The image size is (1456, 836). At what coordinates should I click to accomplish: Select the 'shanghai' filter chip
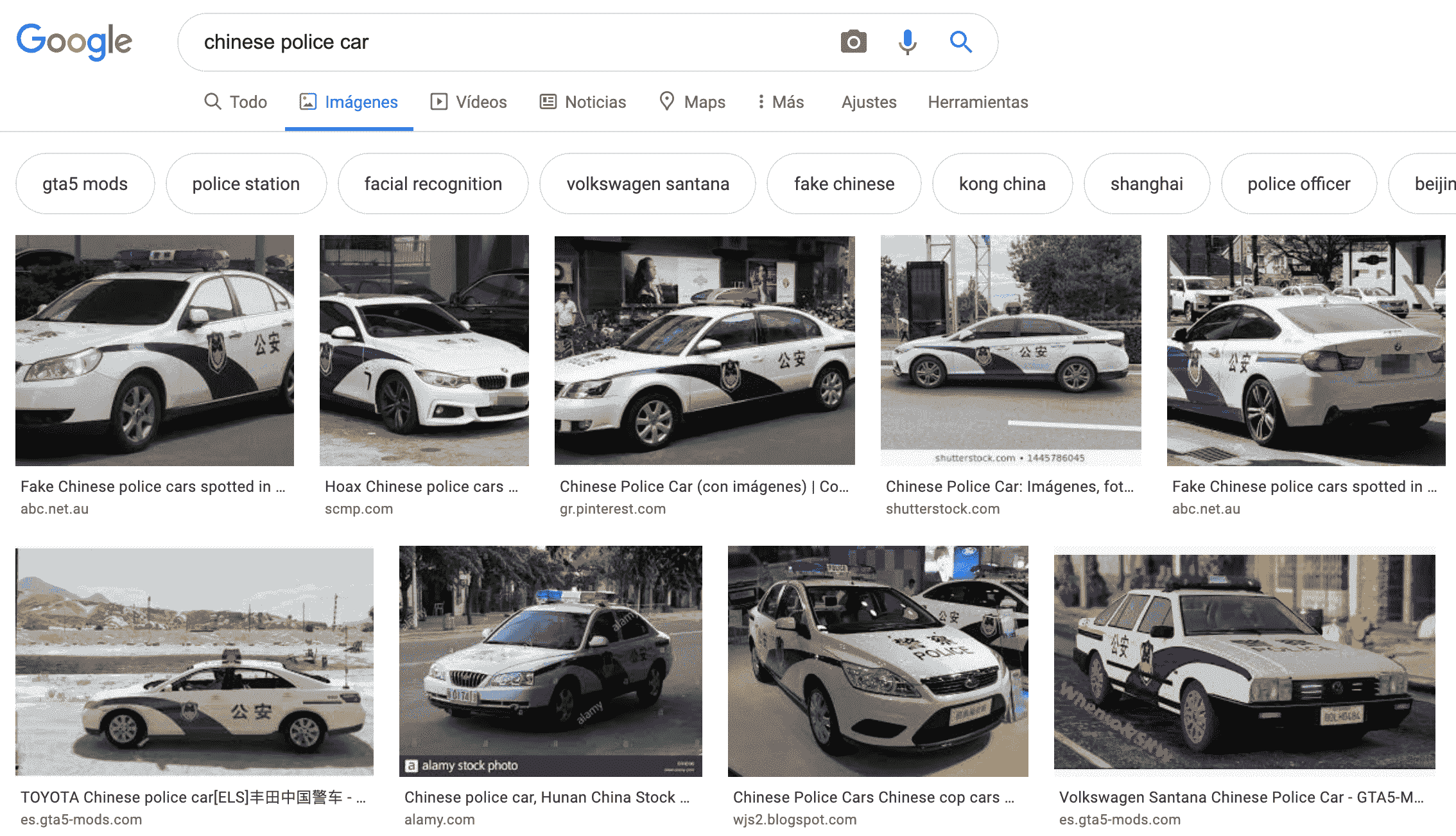(1147, 184)
